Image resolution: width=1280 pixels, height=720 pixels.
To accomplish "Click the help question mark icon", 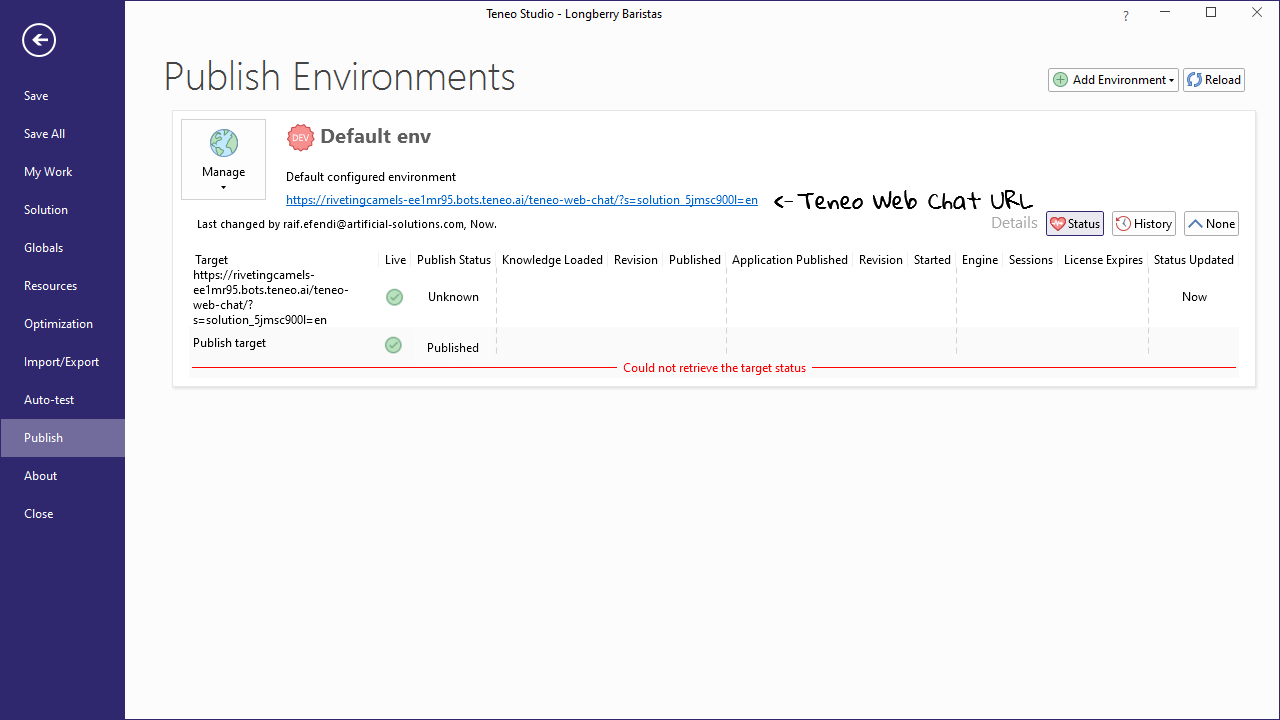I will pos(1126,16).
